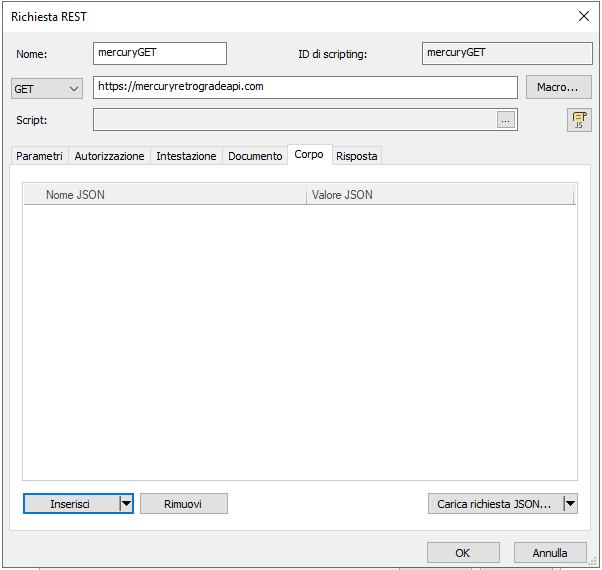Select the Corpo tab

coord(309,156)
